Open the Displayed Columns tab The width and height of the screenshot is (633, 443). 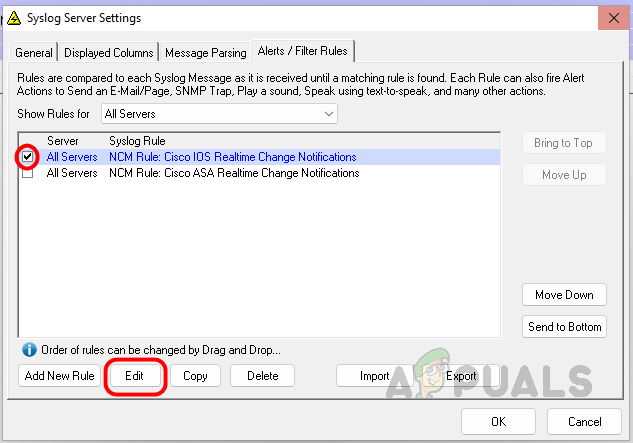point(109,52)
